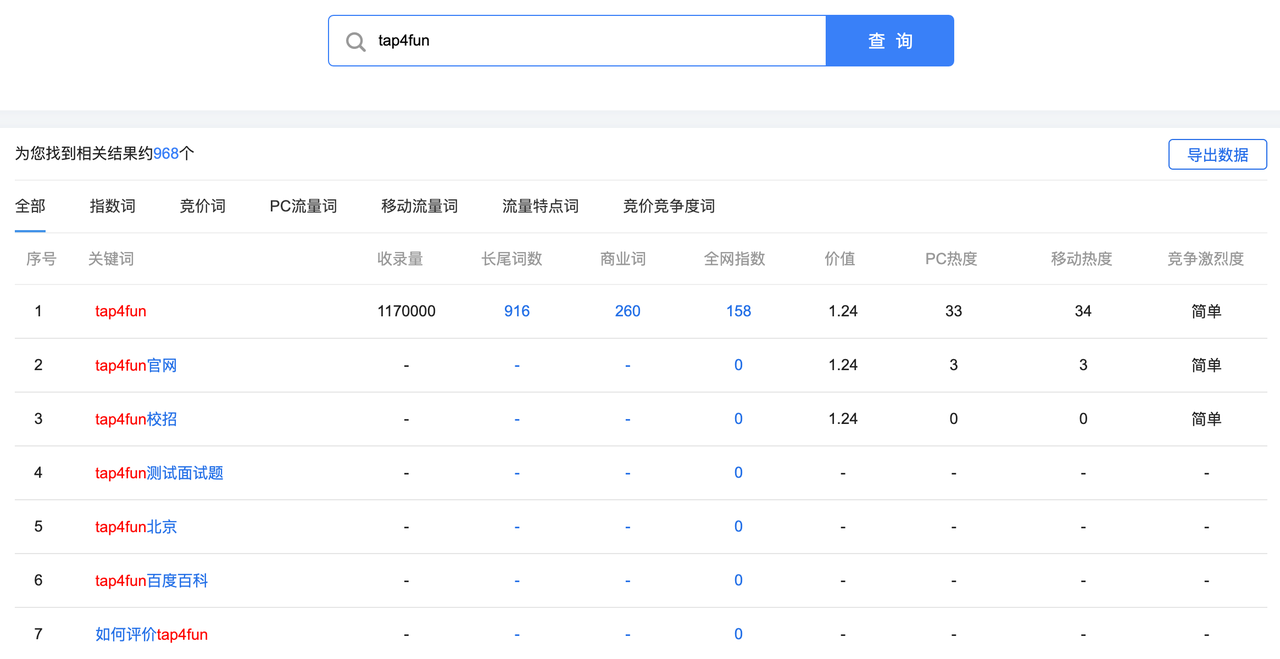Open the 流量特点词 tab
1280x659 pixels.
pos(540,206)
